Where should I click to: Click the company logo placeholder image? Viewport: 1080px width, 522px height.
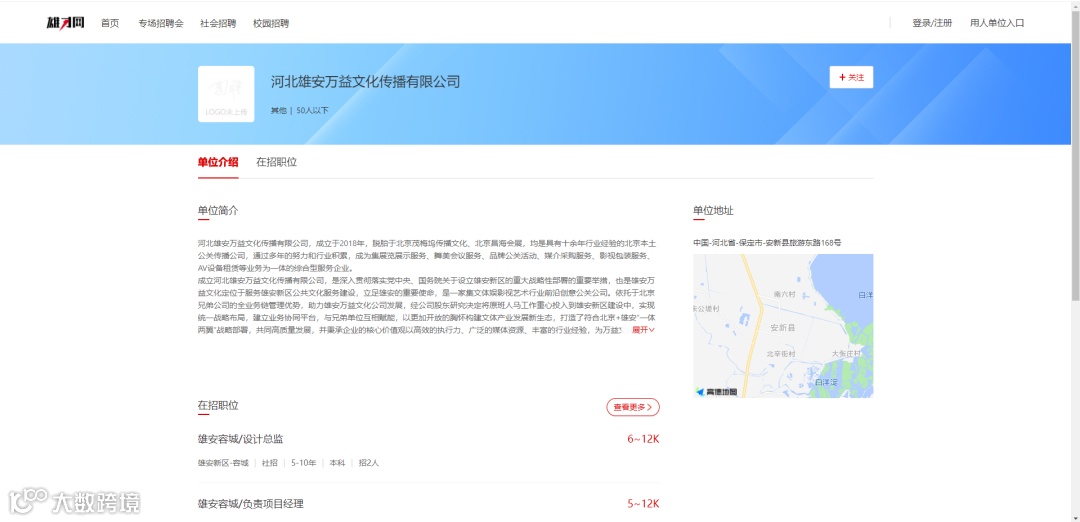(x=226, y=94)
